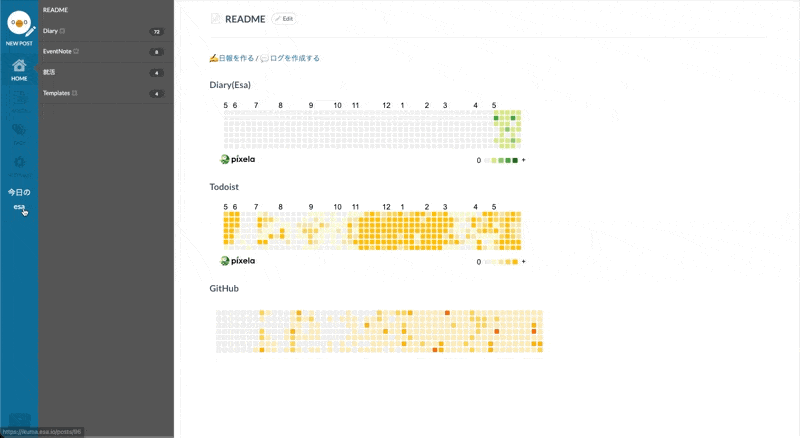Viewport: 800px width, 438px height.
Task: Click the NEW POST bird icon
Action: pos(18,24)
